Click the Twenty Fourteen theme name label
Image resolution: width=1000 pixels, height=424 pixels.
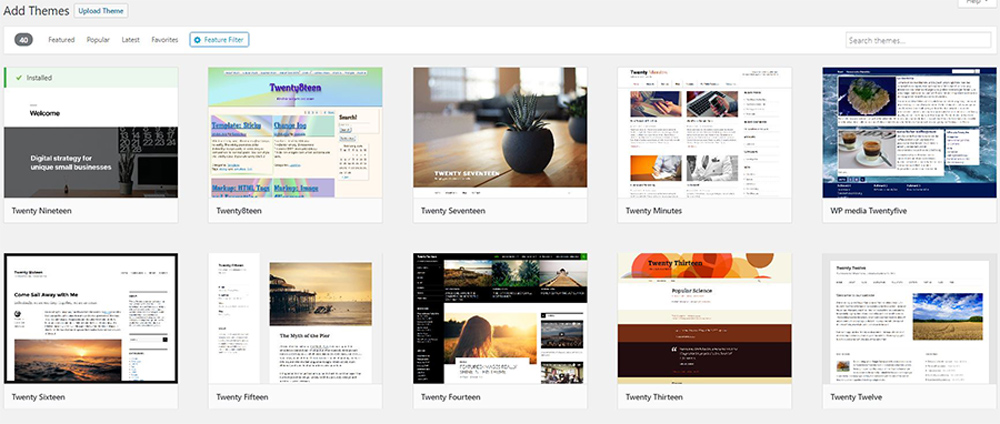tap(450, 397)
